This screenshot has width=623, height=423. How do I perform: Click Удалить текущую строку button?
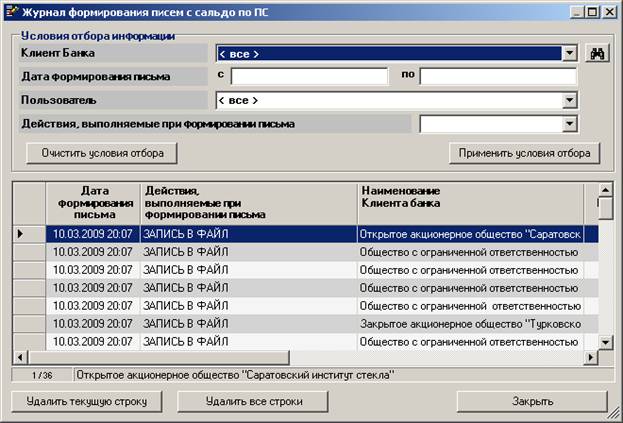click(87, 402)
